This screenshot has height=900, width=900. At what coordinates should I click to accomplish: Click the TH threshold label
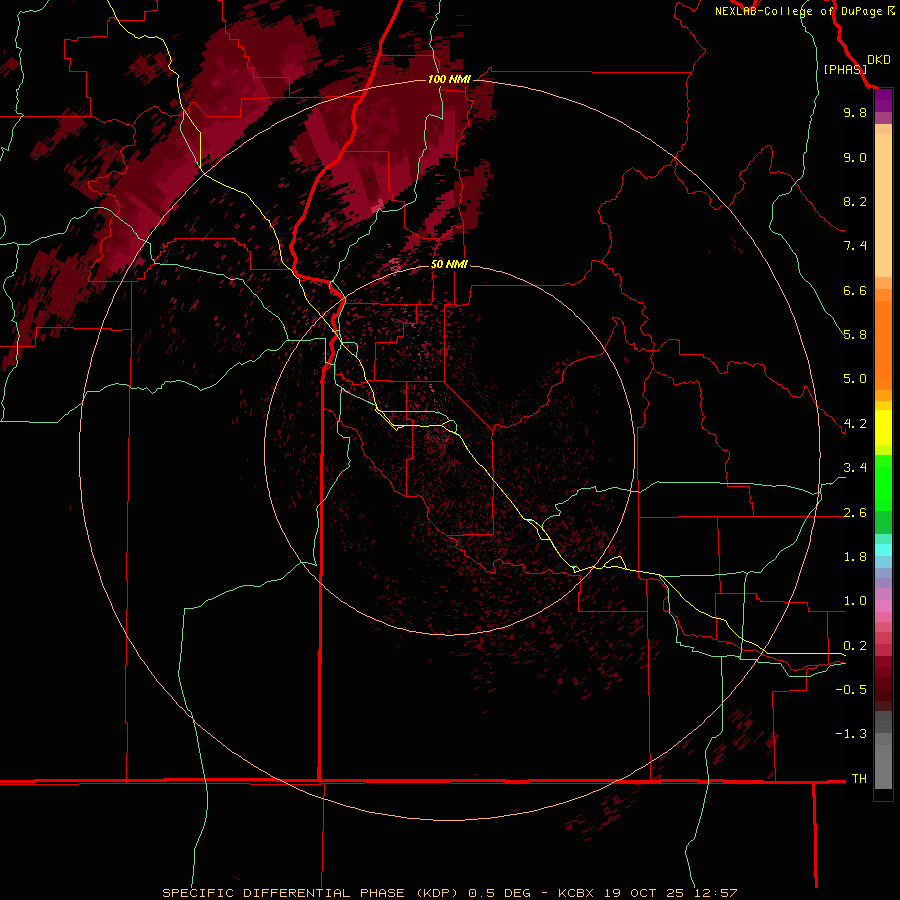859,779
